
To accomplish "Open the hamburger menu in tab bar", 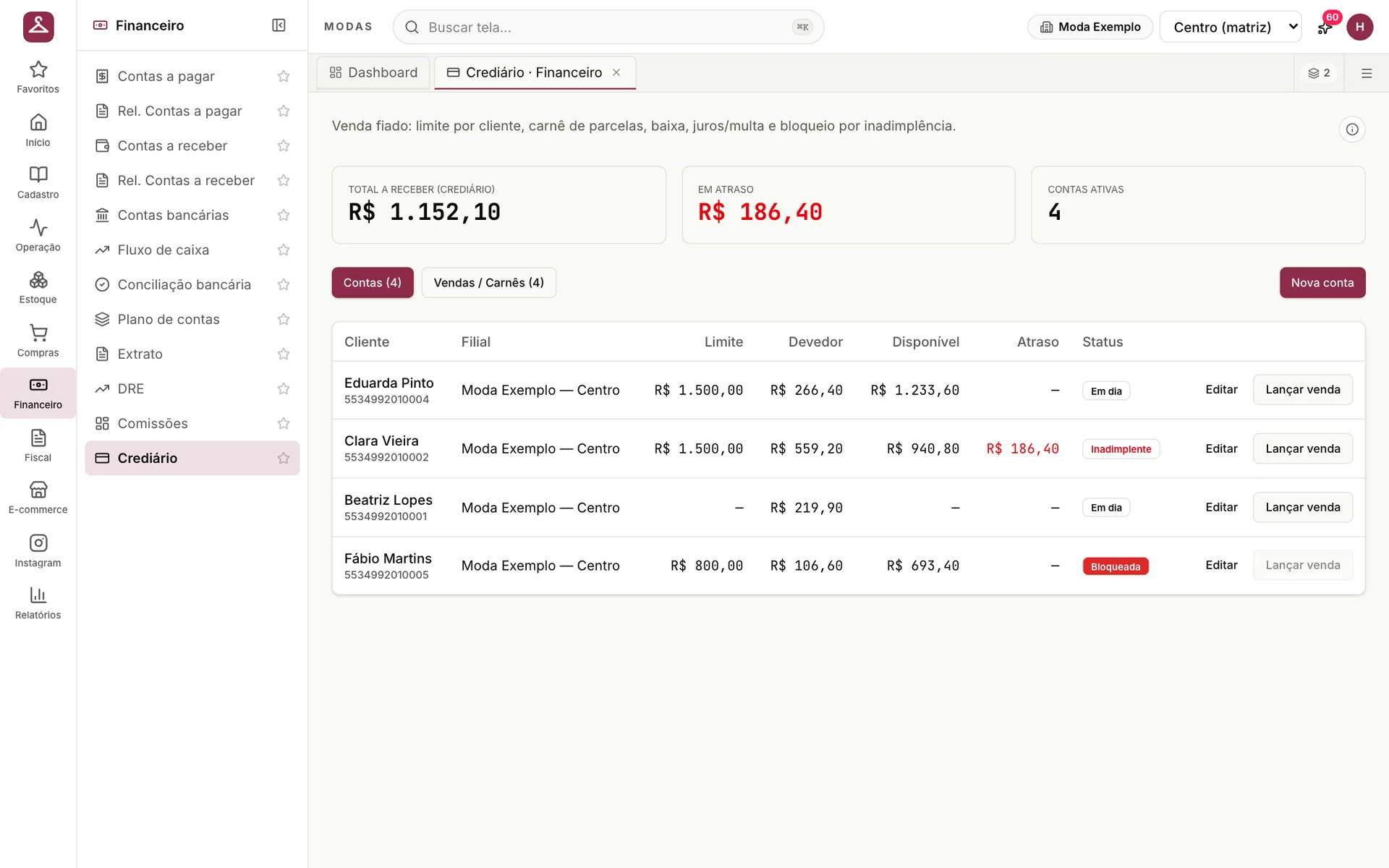I will 1367,73.
